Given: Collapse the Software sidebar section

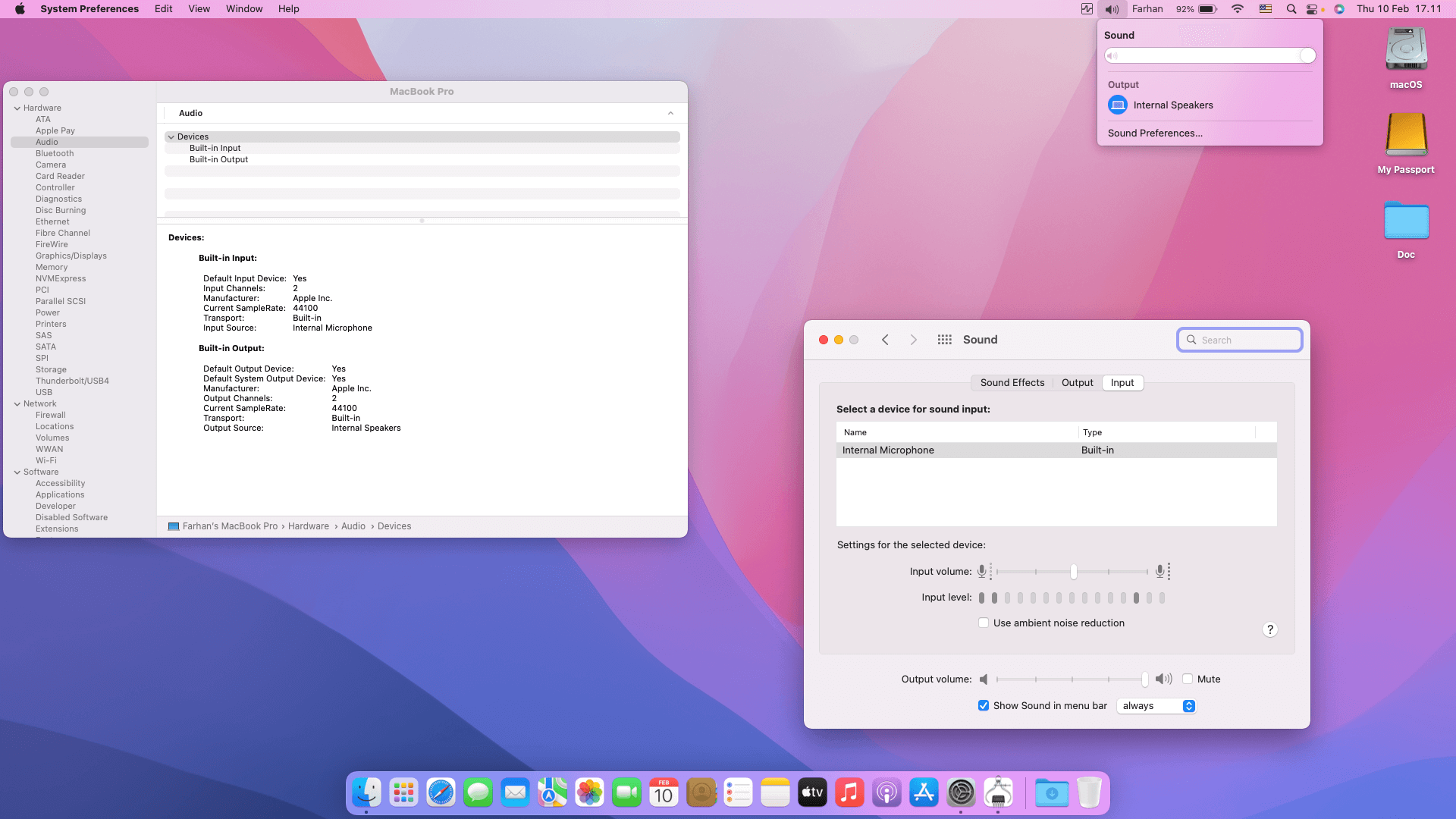Looking at the screenshot, I should pos(17,472).
